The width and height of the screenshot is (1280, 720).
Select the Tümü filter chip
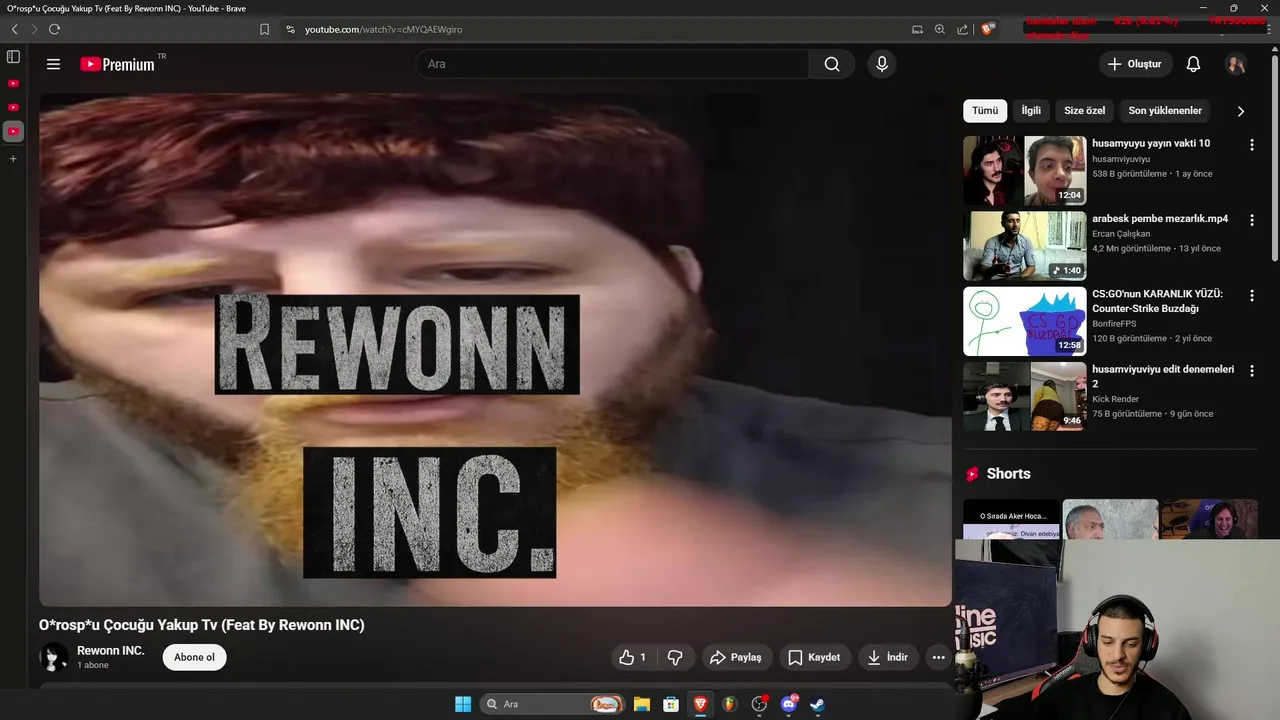(985, 111)
